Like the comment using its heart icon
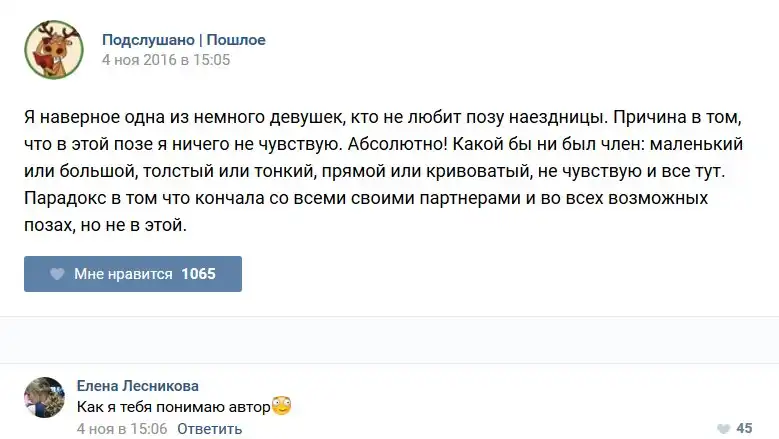This screenshot has width=779, height=439. 724,429
